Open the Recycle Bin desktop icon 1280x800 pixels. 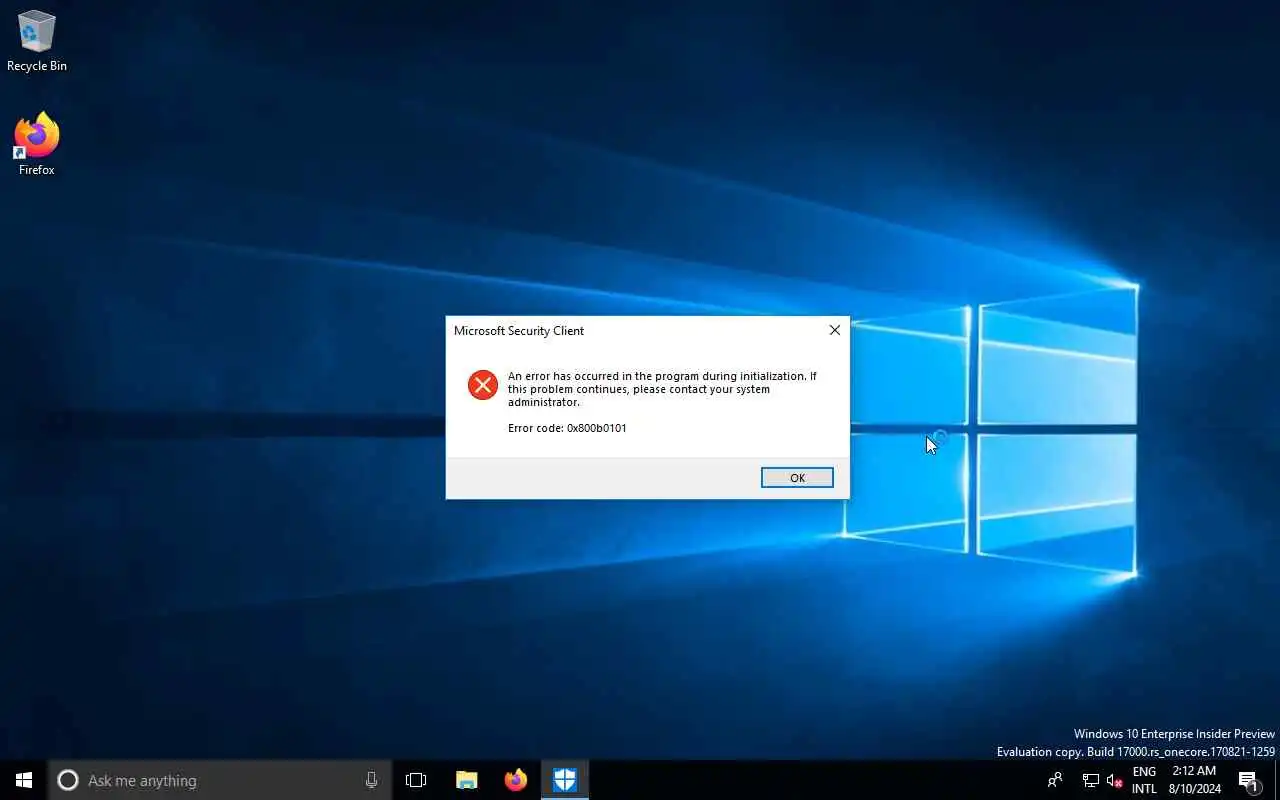[x=37, y=42]
